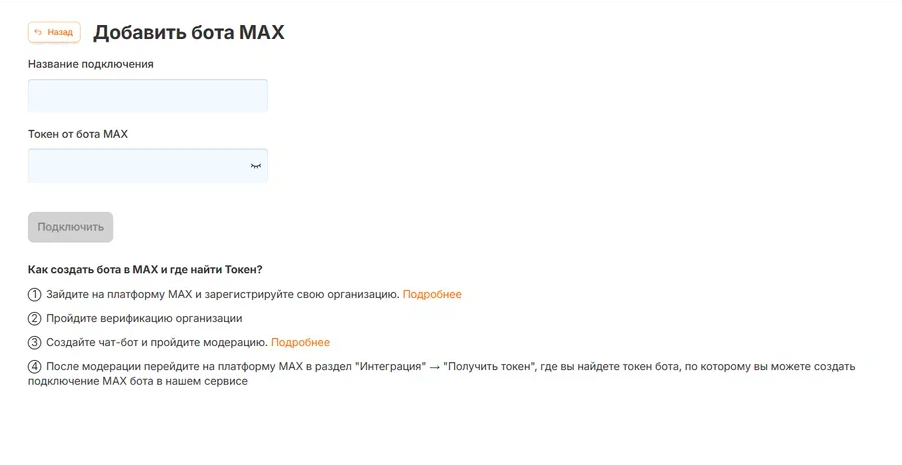The image size is (902, 465).
Task: Open "Подробнее" link about registering organization
Action: coord(432,294)
